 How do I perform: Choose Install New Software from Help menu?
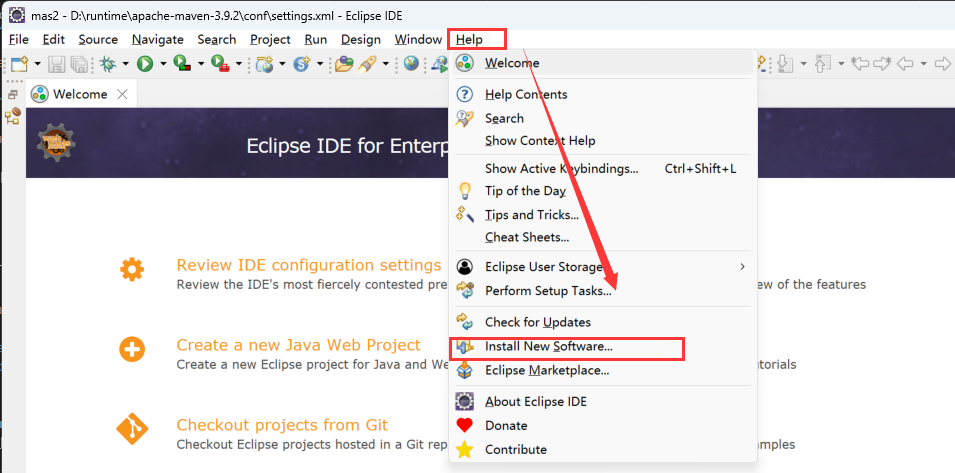(603, 347)
